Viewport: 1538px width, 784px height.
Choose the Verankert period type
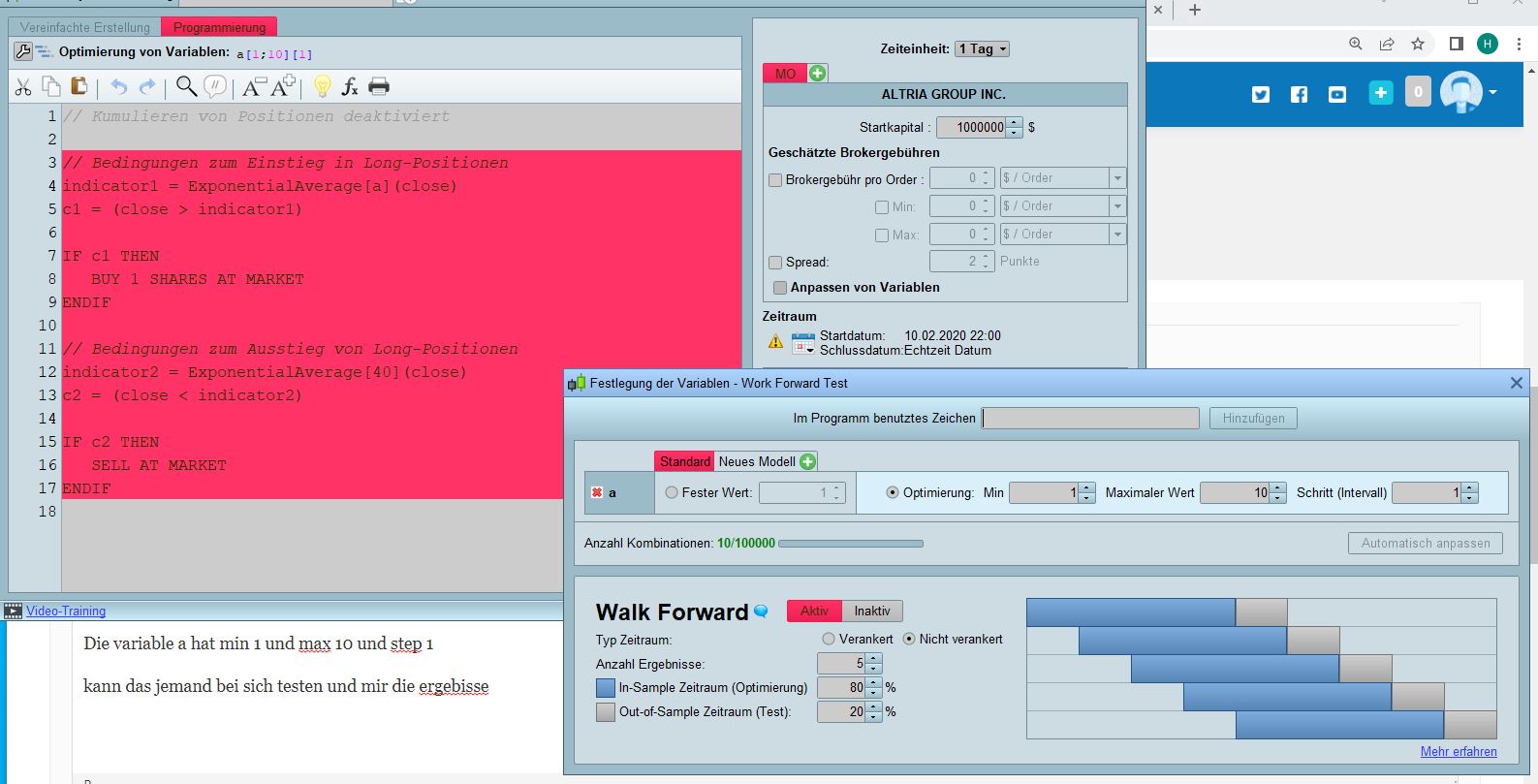(x=829, y=639)
